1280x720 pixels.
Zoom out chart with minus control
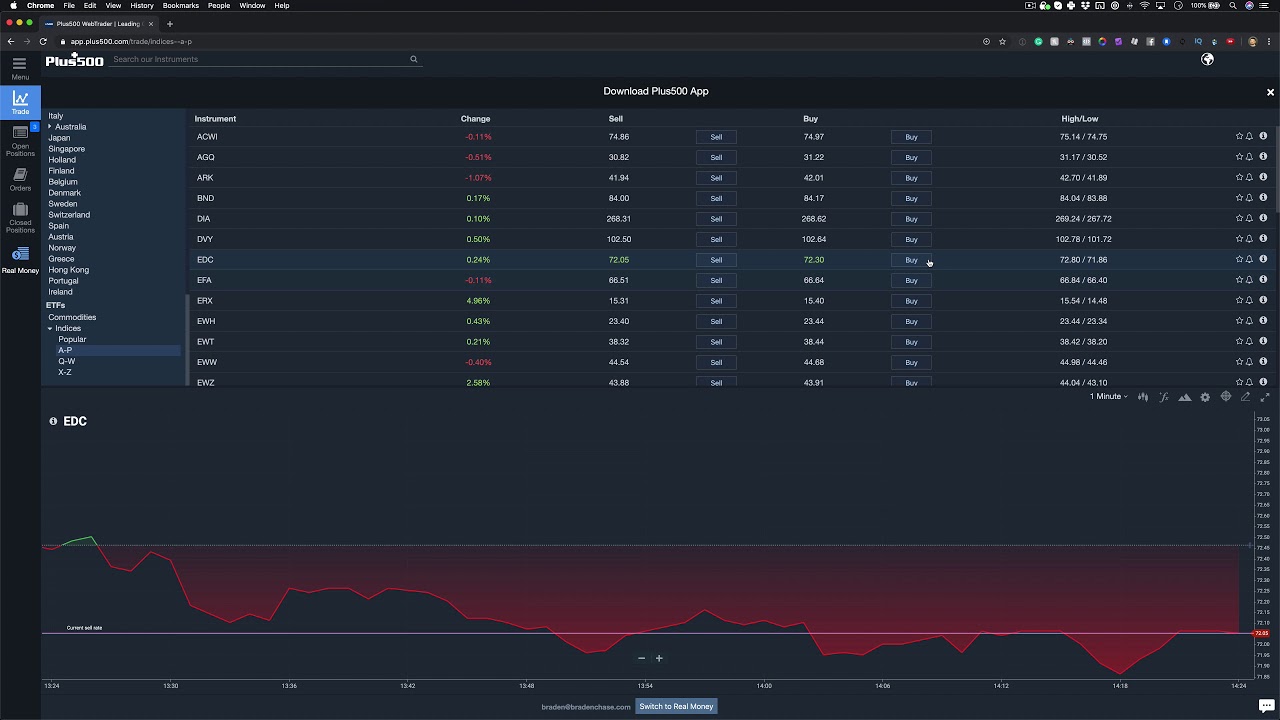point(641,658)
